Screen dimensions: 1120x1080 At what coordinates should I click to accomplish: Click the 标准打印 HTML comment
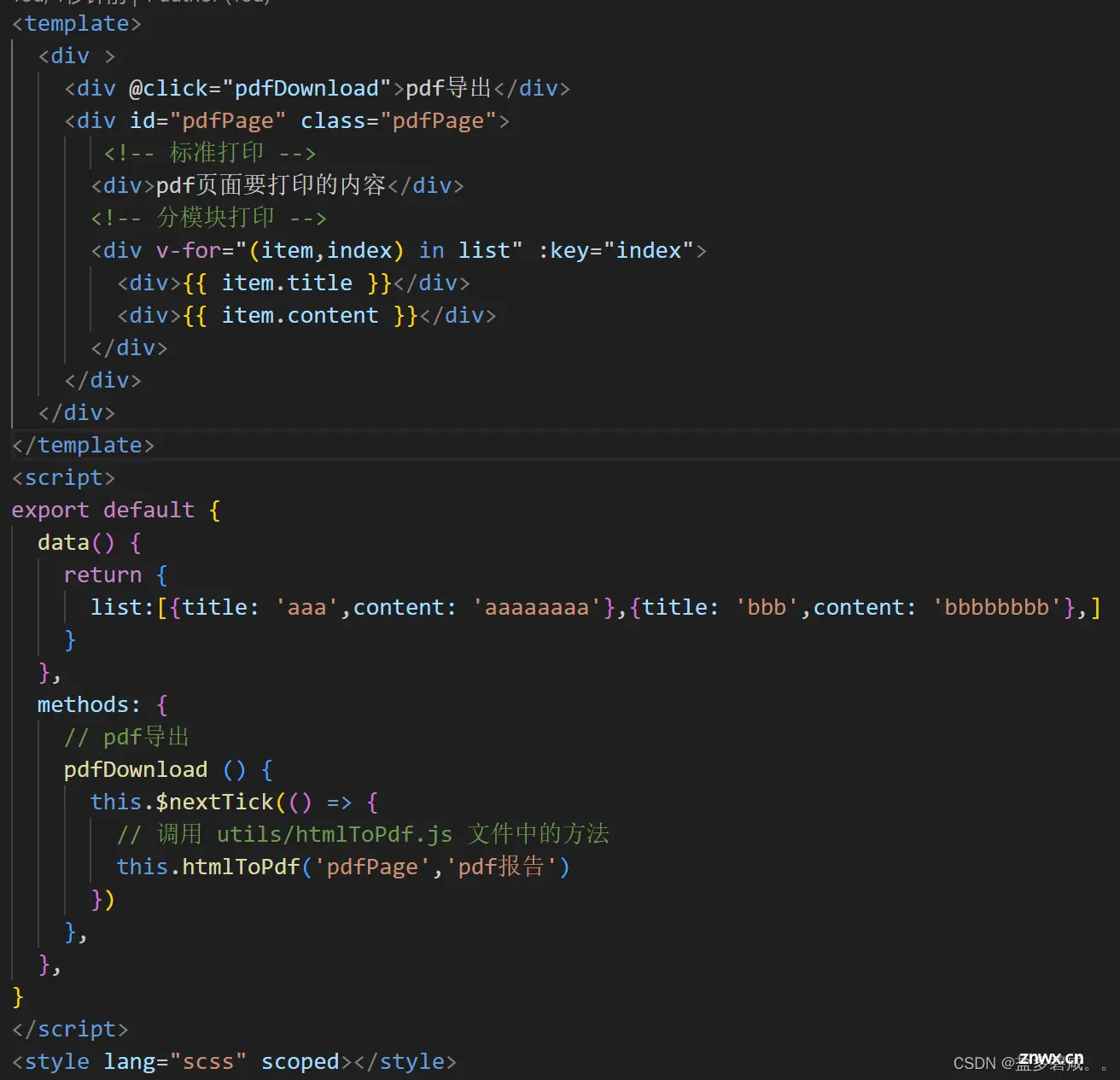click(209, 154)
